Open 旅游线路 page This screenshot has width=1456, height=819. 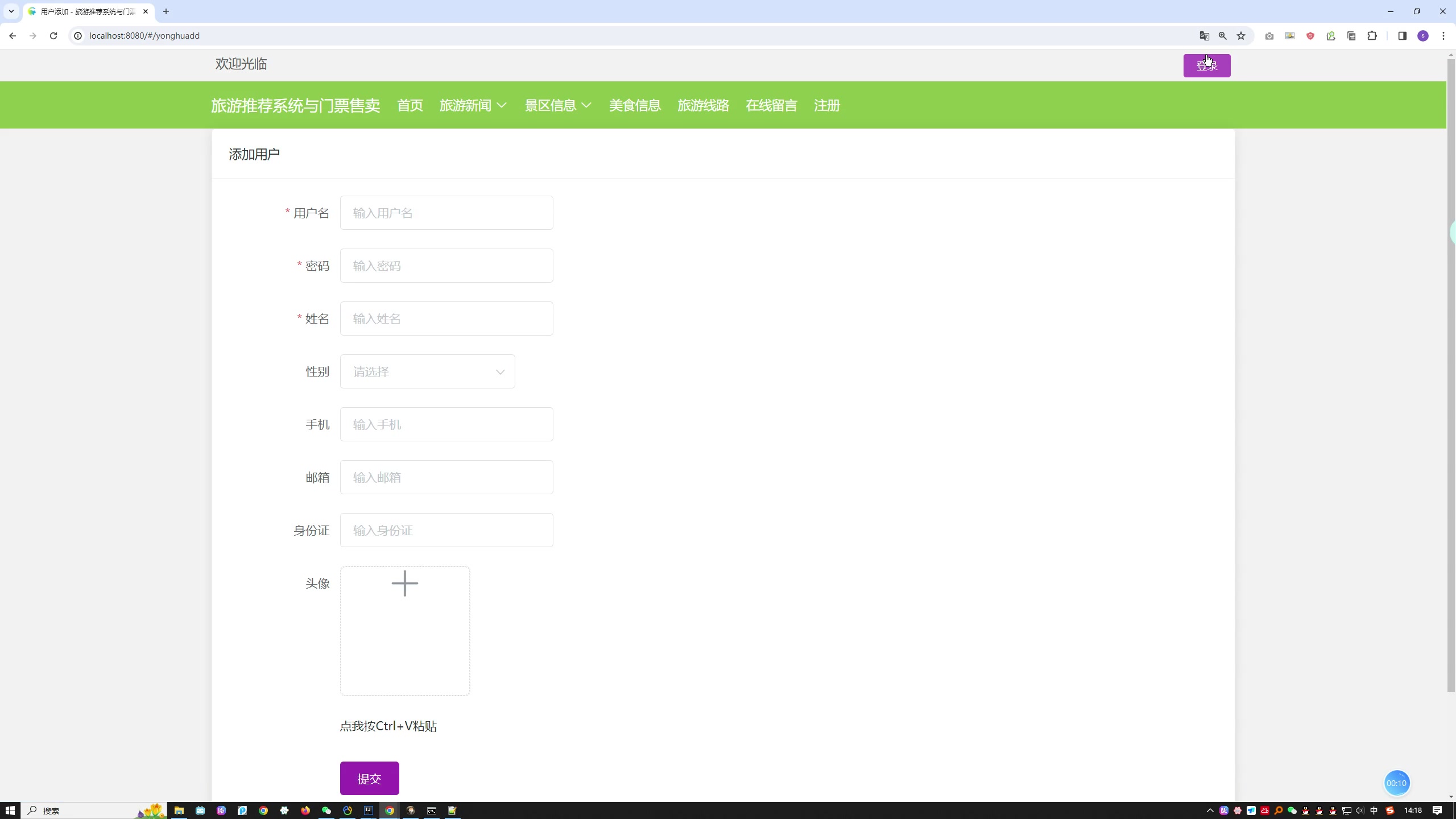703,106
